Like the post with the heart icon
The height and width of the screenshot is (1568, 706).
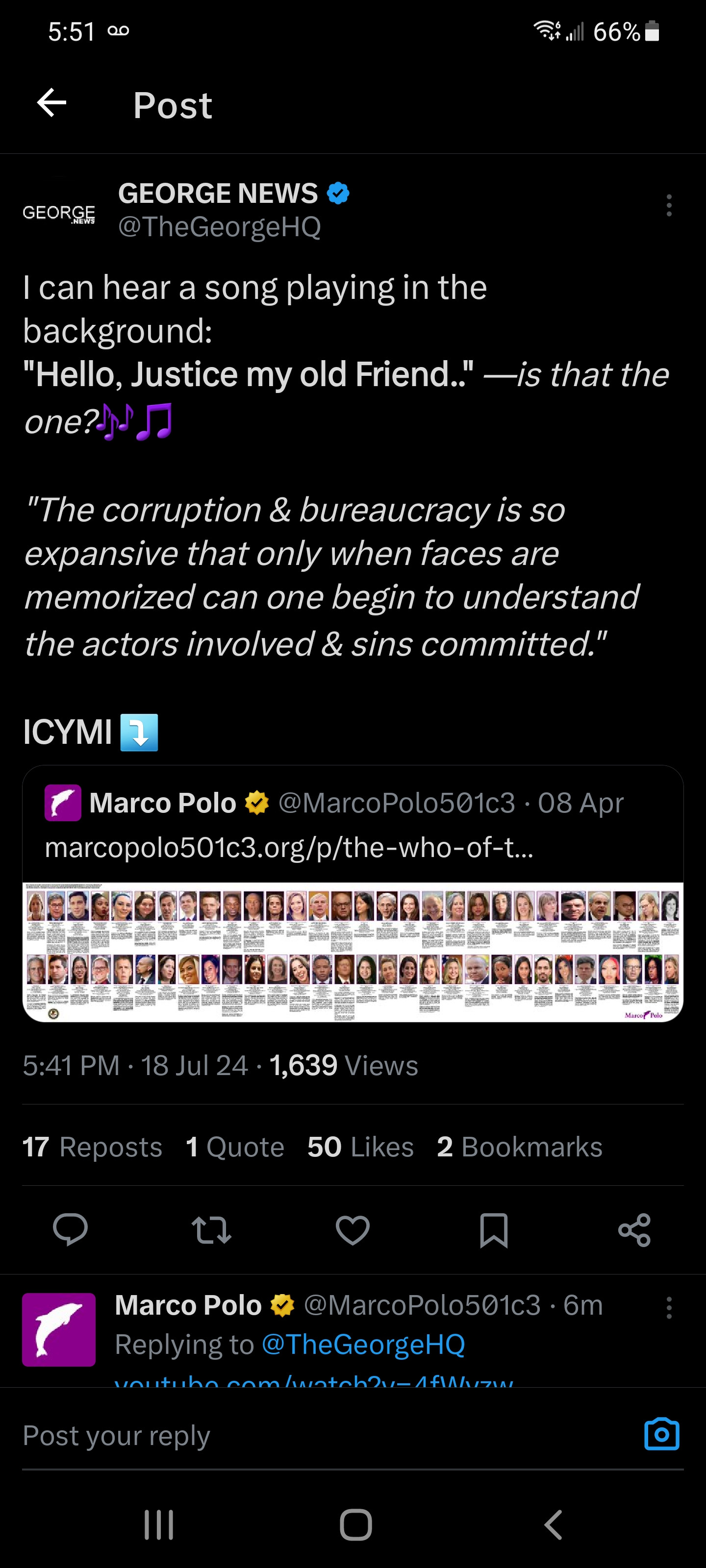(353, 1229)
